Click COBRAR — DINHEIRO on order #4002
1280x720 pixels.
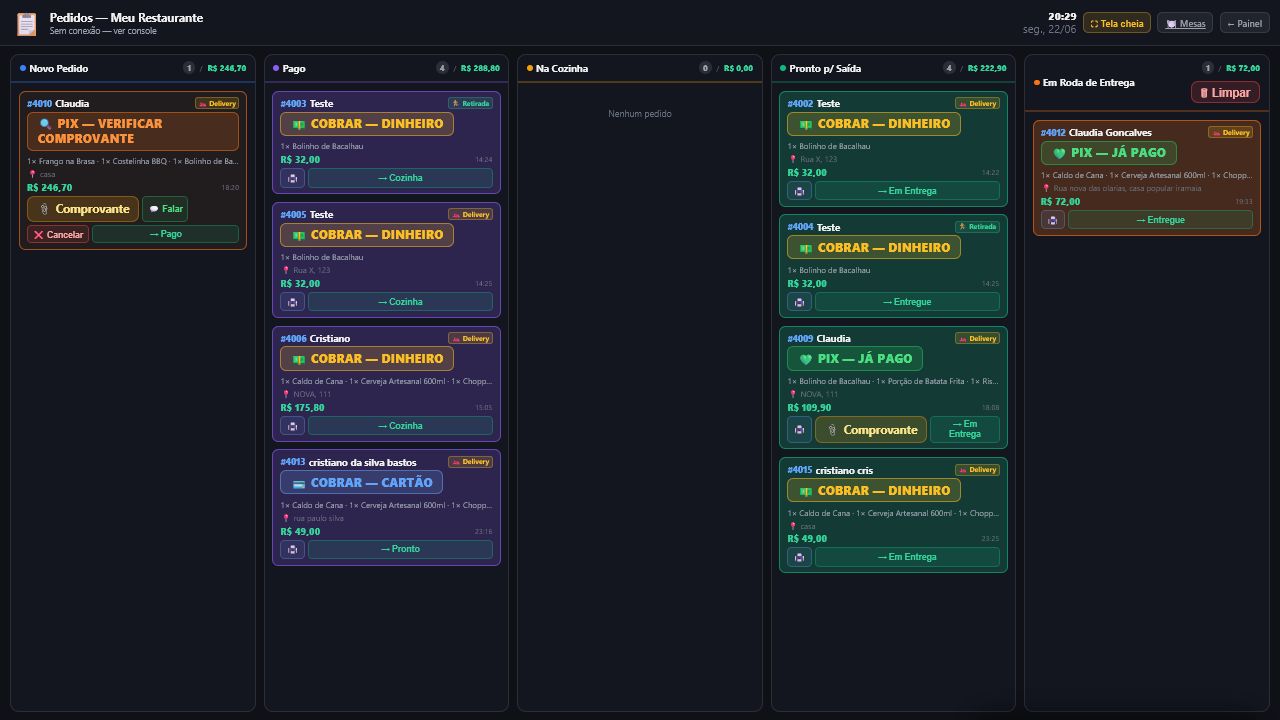click(x=874, y=124)
